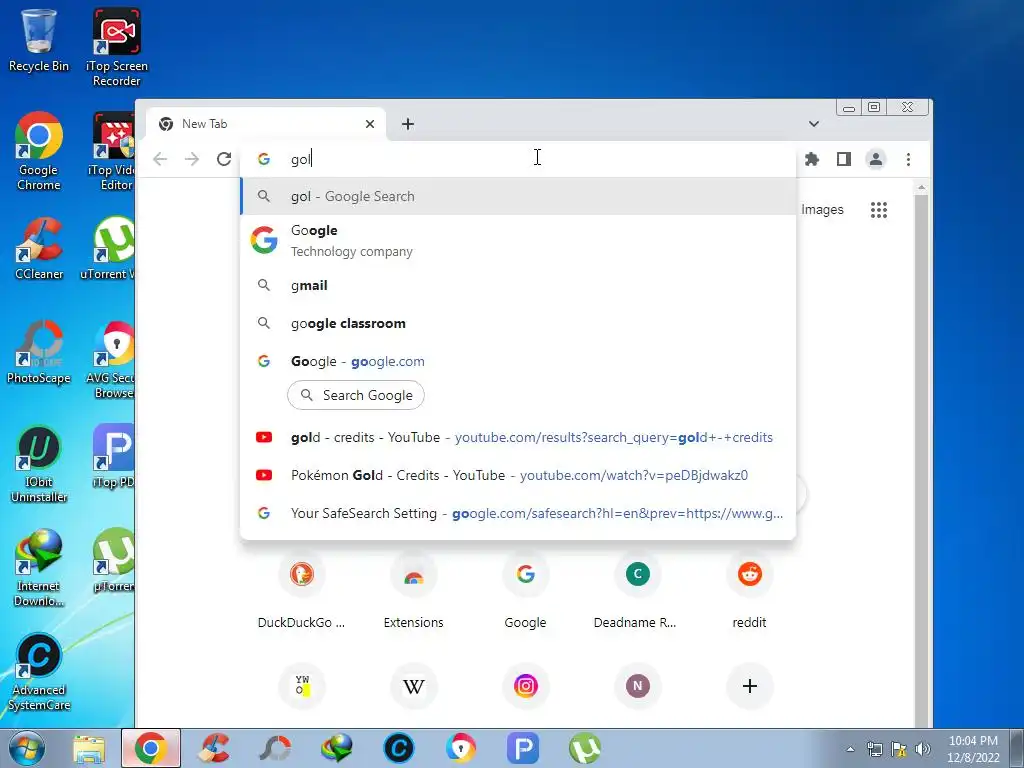Viewport: 1024px width, 768px height.
Task: Open Windows Explorer from the taskbar
Action: click(89, 748)
